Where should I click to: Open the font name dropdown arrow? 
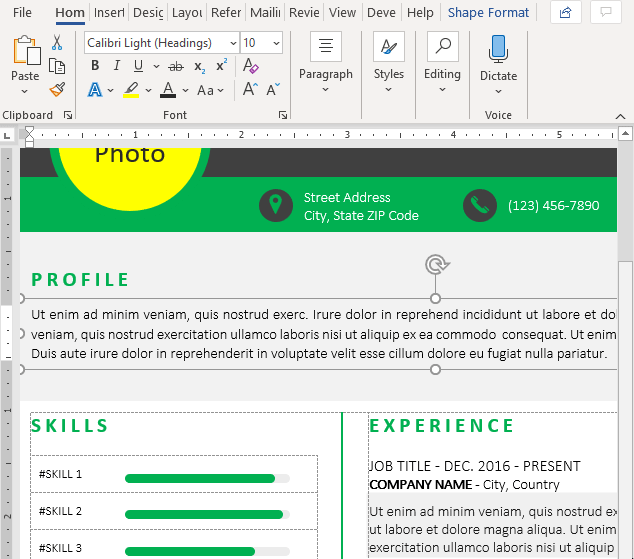[233, 43]
